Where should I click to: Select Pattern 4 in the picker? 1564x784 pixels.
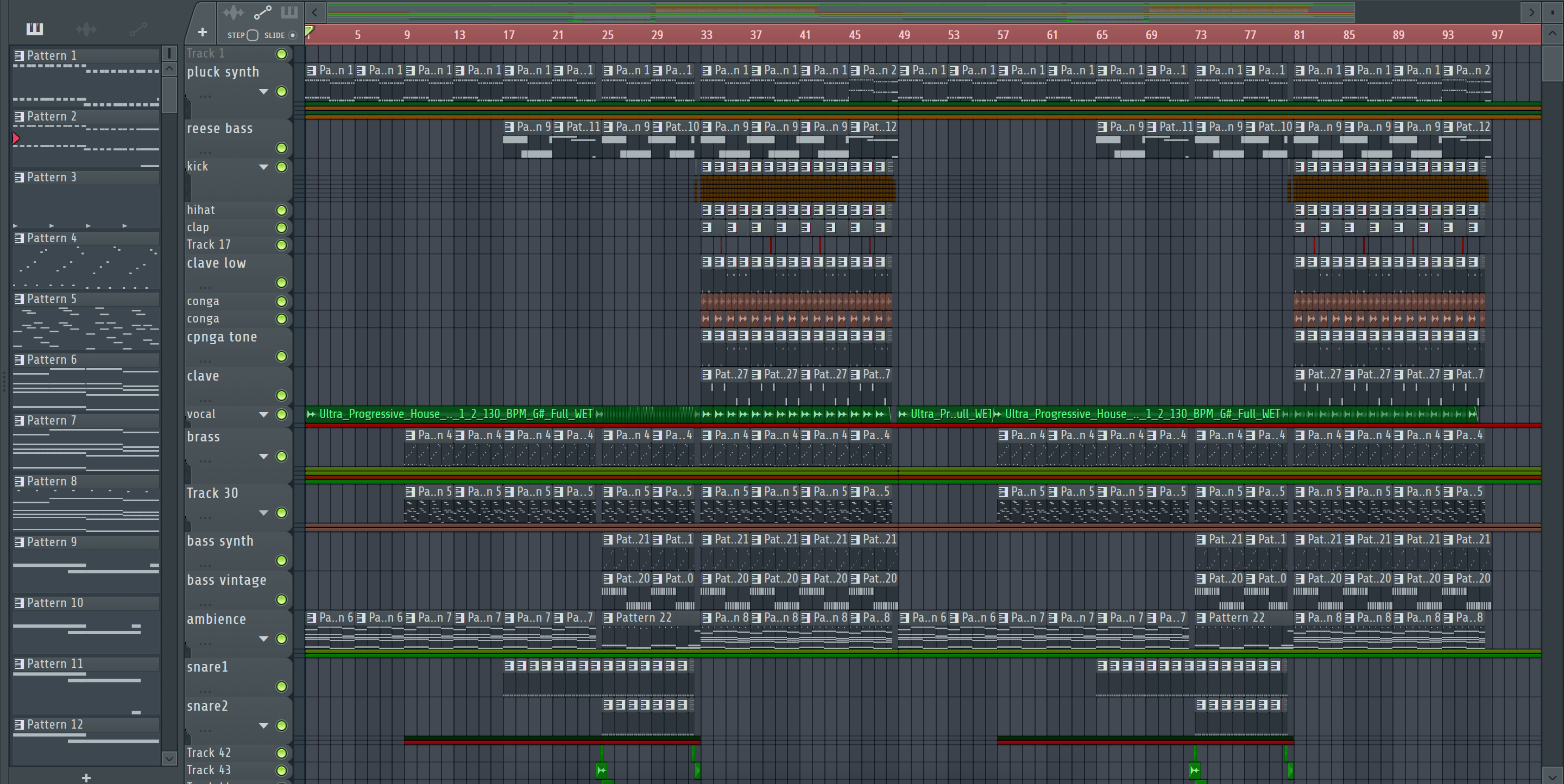[x=86, y=238]
